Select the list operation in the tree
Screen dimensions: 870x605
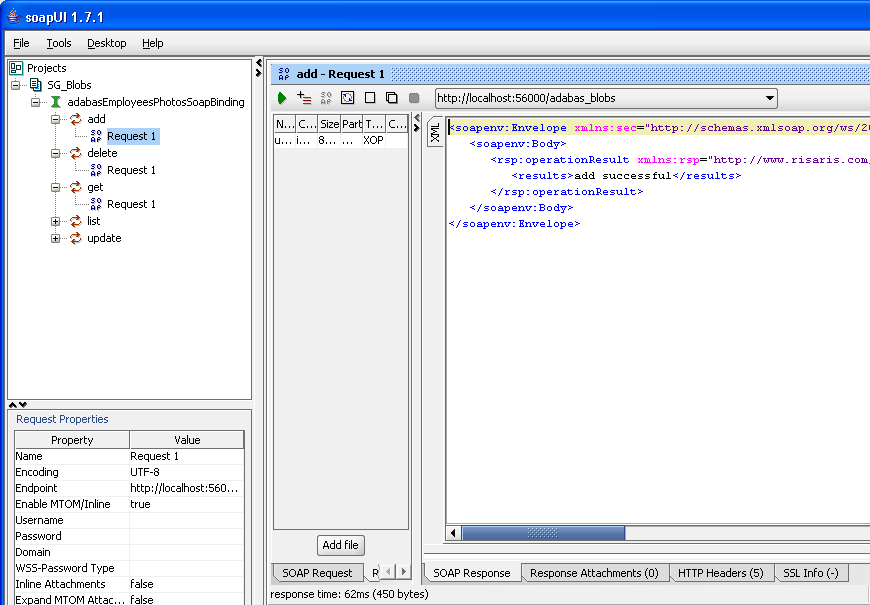point(94,221)
